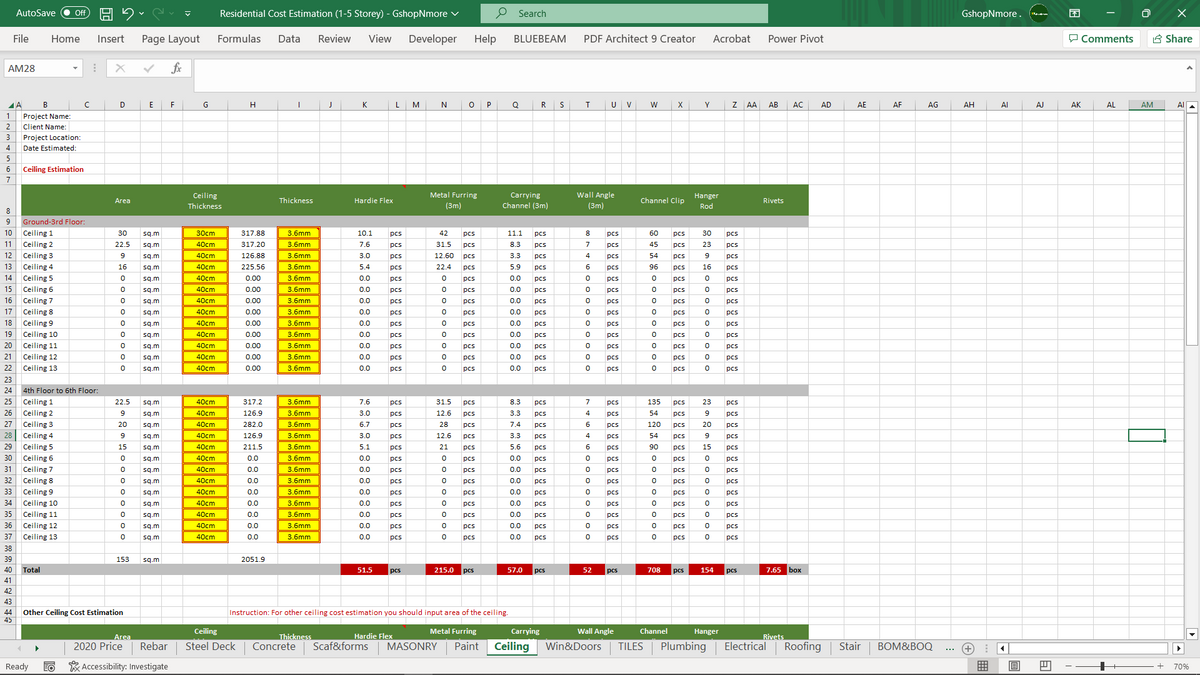Select column header AM
The image size is (1200, 675).
1147,104
